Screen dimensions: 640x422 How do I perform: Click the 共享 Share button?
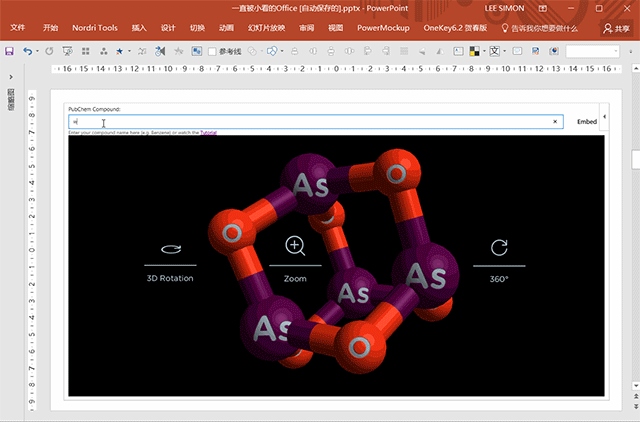click(616, 28)
